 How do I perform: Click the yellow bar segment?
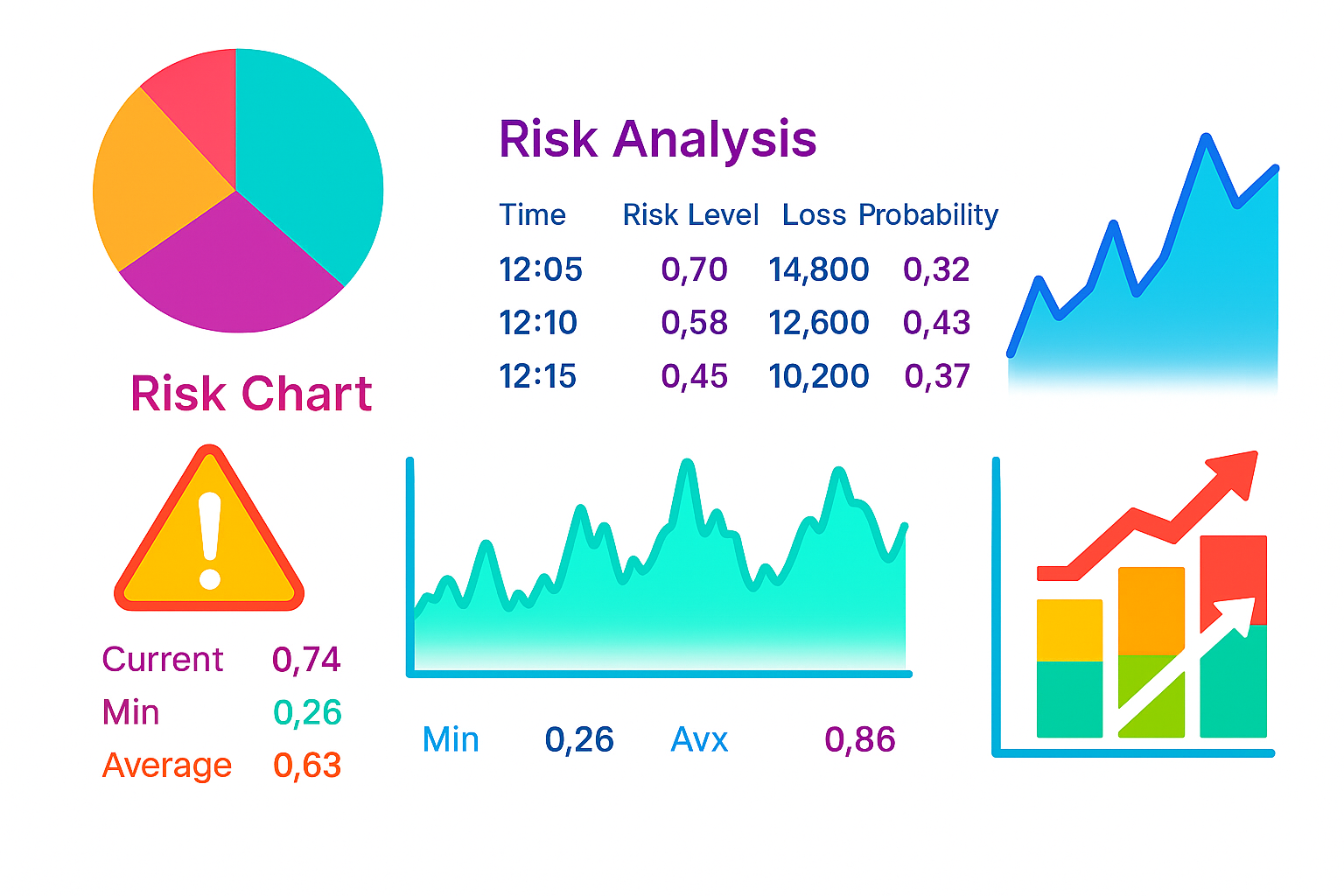1069,630
